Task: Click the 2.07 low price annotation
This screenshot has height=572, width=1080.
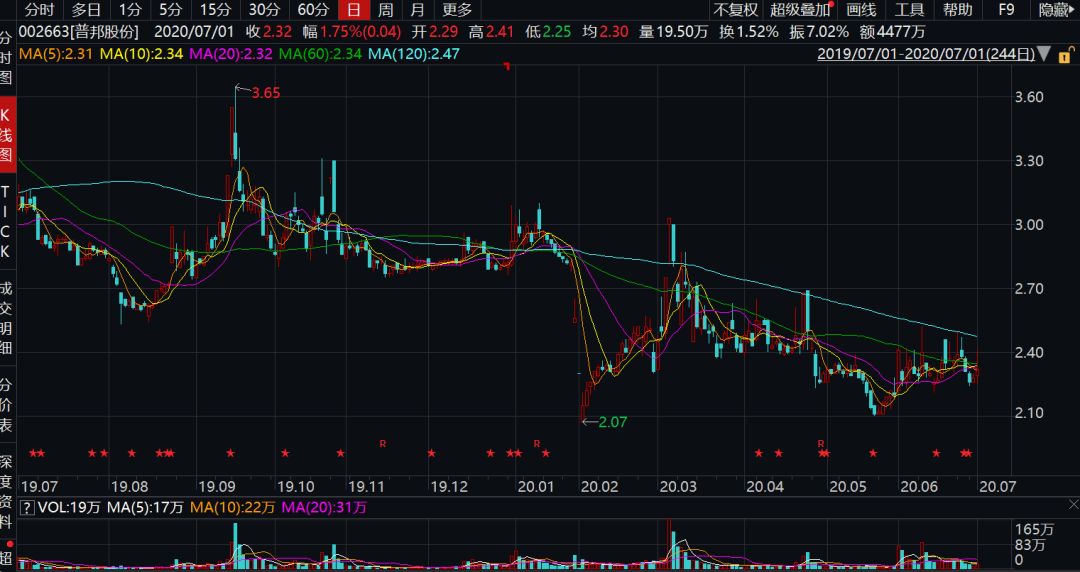Action: point(612,423)
